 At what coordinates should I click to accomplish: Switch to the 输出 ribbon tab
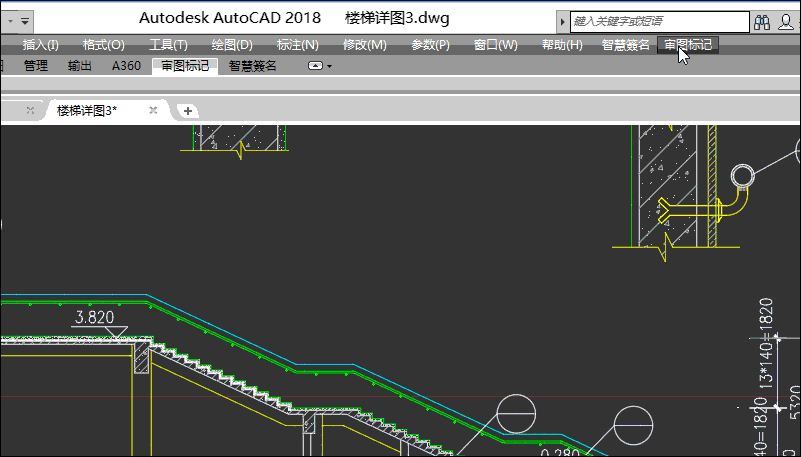(80, 66)
